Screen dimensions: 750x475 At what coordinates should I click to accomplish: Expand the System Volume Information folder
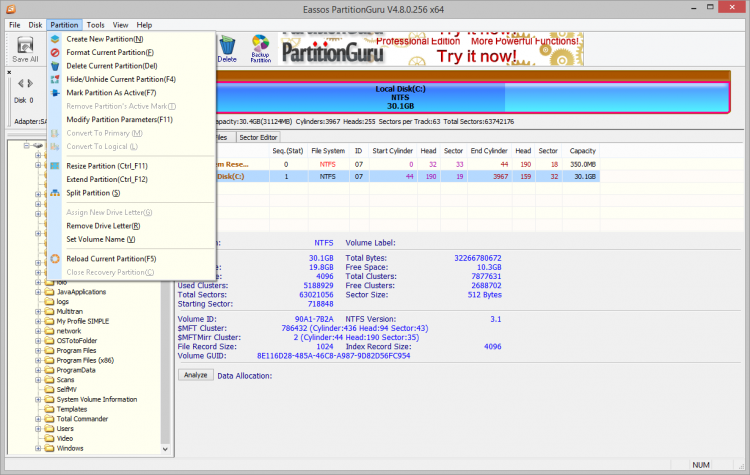38,399
